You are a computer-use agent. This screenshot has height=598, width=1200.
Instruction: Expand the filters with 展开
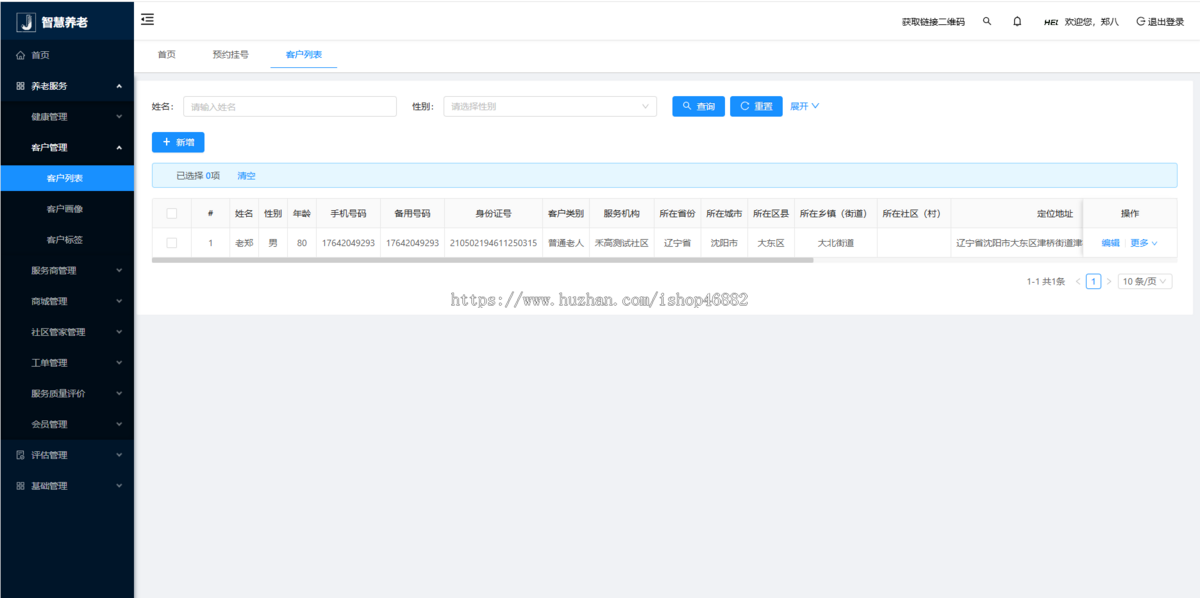click(x=805, y=106)
